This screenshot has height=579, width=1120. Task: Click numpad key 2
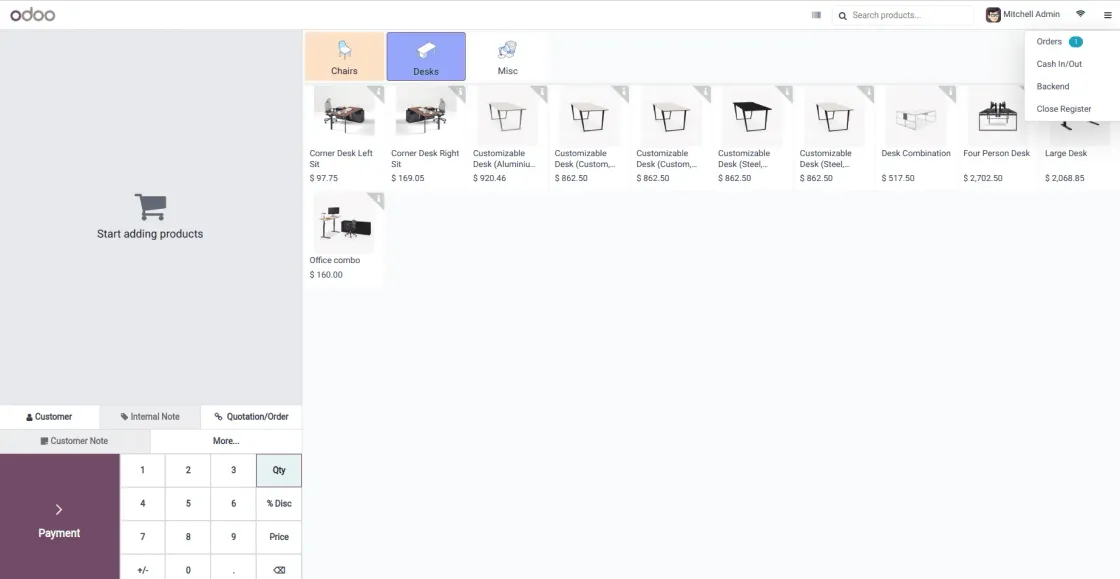(188, 470)
